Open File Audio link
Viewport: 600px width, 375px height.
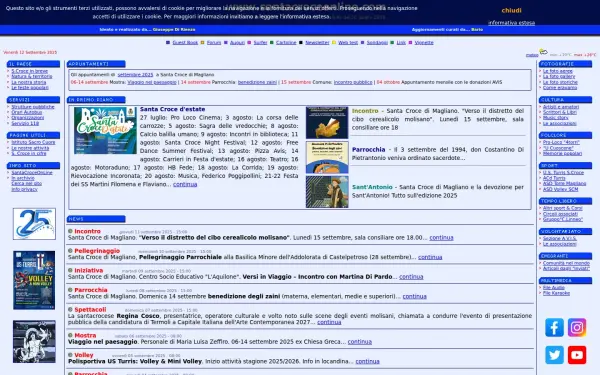coord(554,288)
